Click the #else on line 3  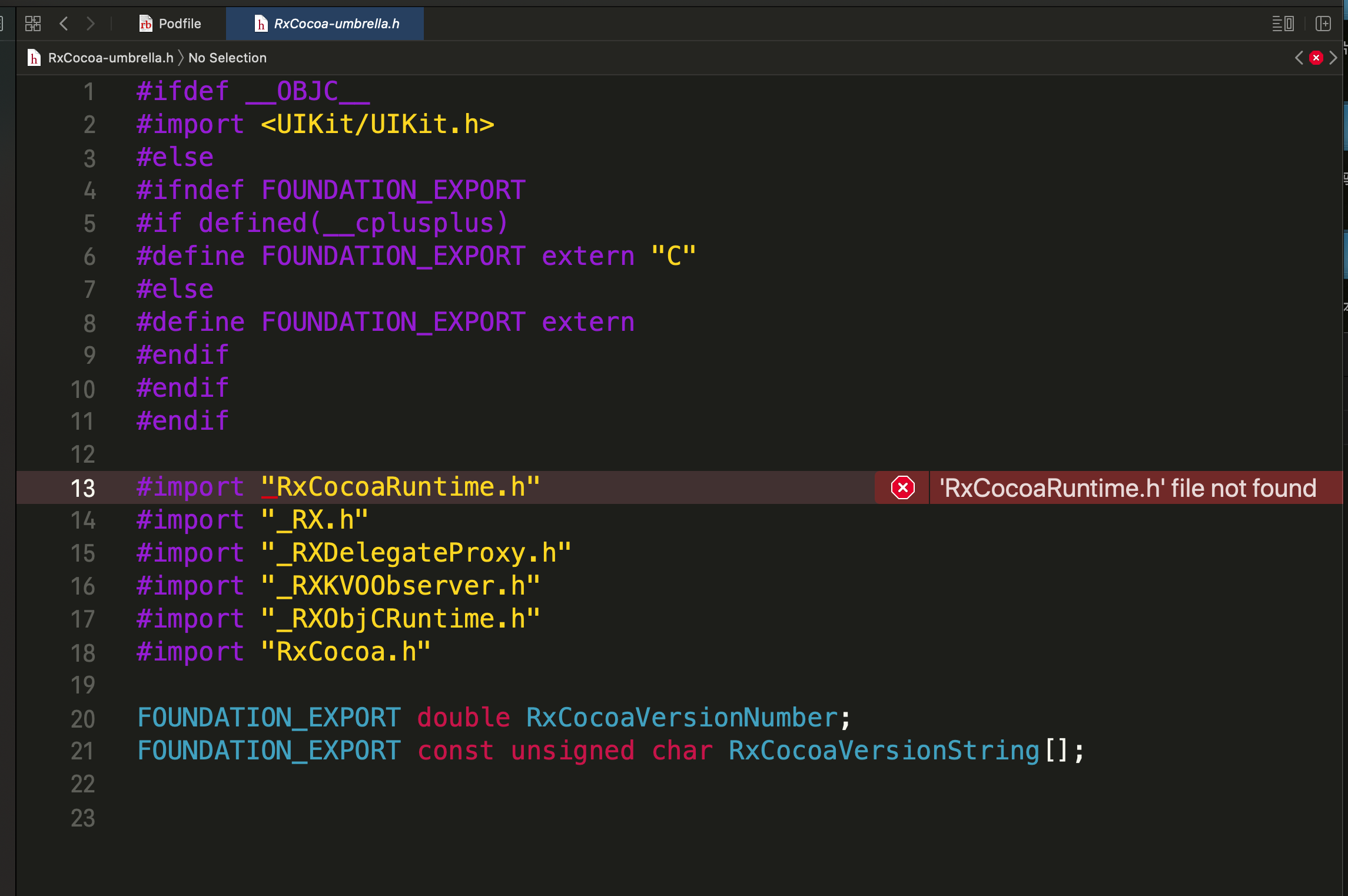point(175,157)
